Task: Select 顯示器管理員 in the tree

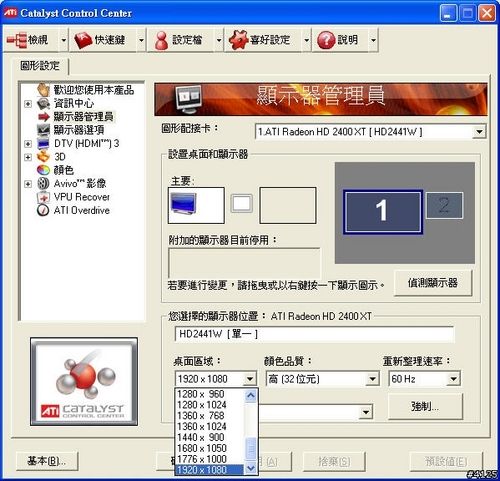Action: 84,117
